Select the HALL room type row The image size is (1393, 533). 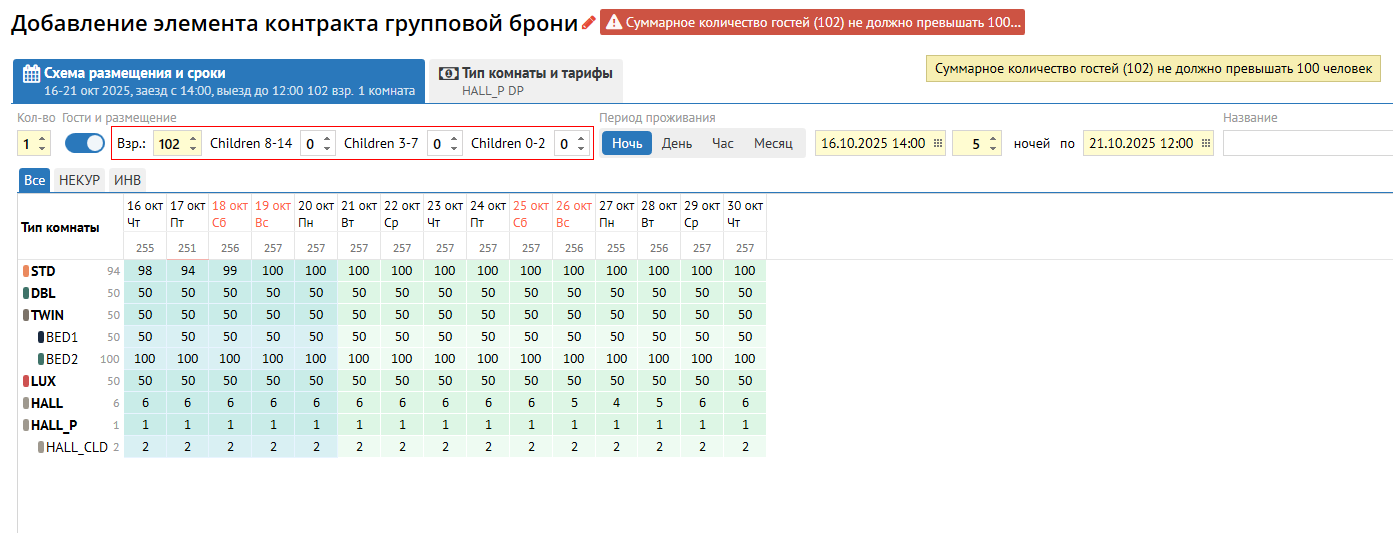[393, 403]
